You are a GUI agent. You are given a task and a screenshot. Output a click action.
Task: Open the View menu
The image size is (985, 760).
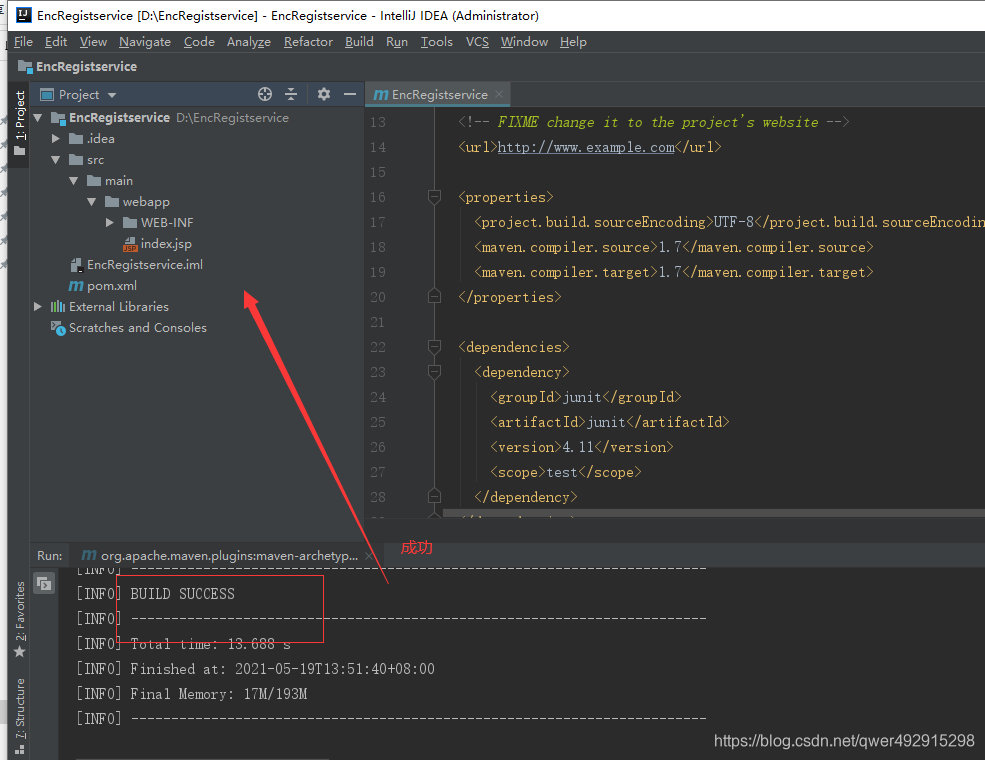[93, 41]
